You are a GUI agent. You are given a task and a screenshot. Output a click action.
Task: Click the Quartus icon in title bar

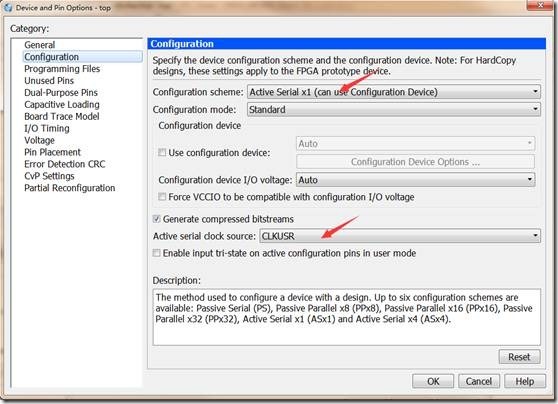(7, 7)
